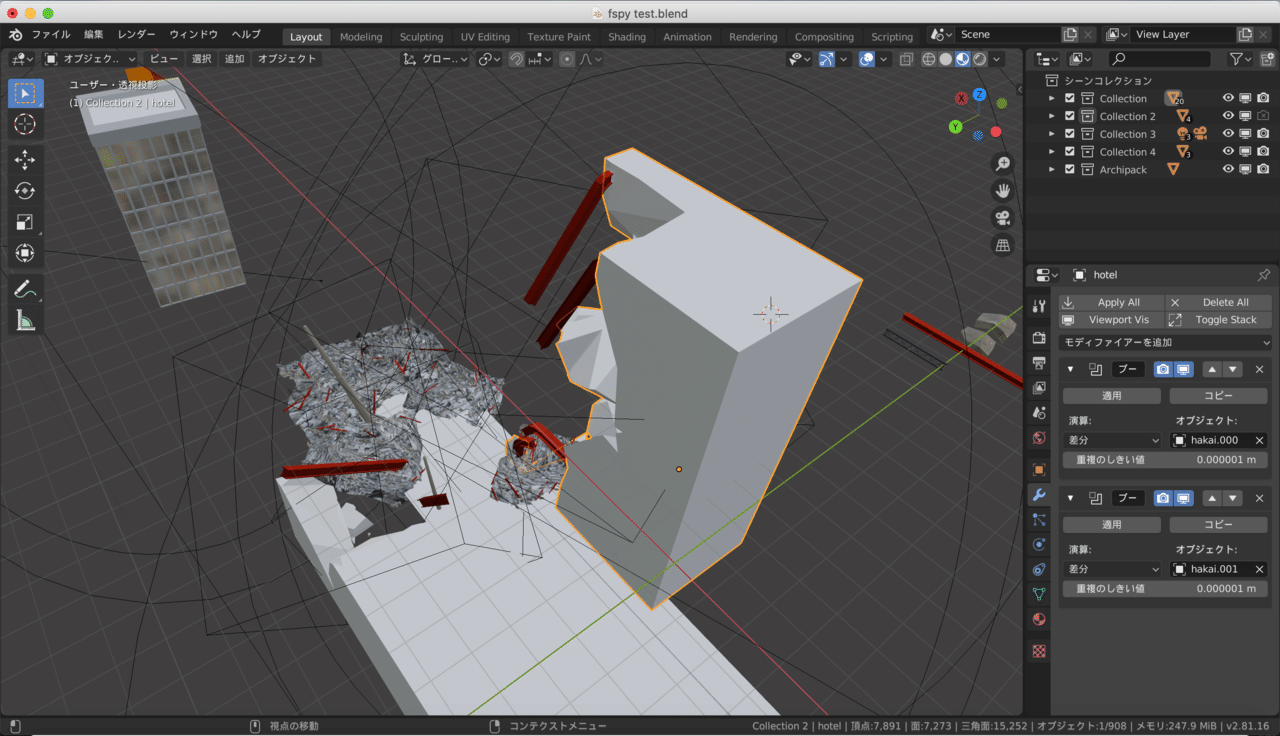Open the モディファイアーを追加 dropdown
Viewport: 1280px width, 736px height.
pos(1166,342)
